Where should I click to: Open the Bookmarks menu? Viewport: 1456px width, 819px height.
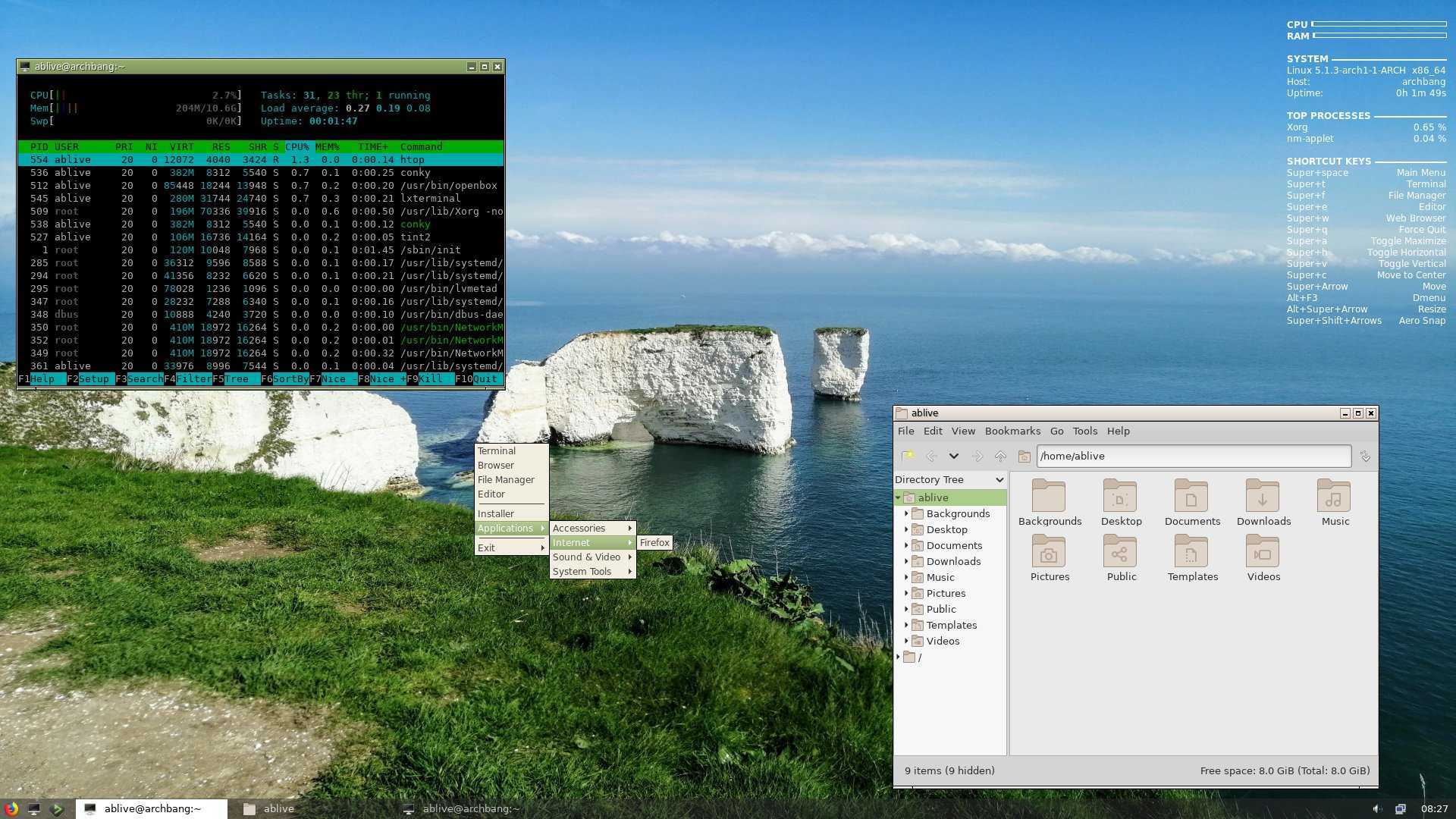coord(1012,431)
